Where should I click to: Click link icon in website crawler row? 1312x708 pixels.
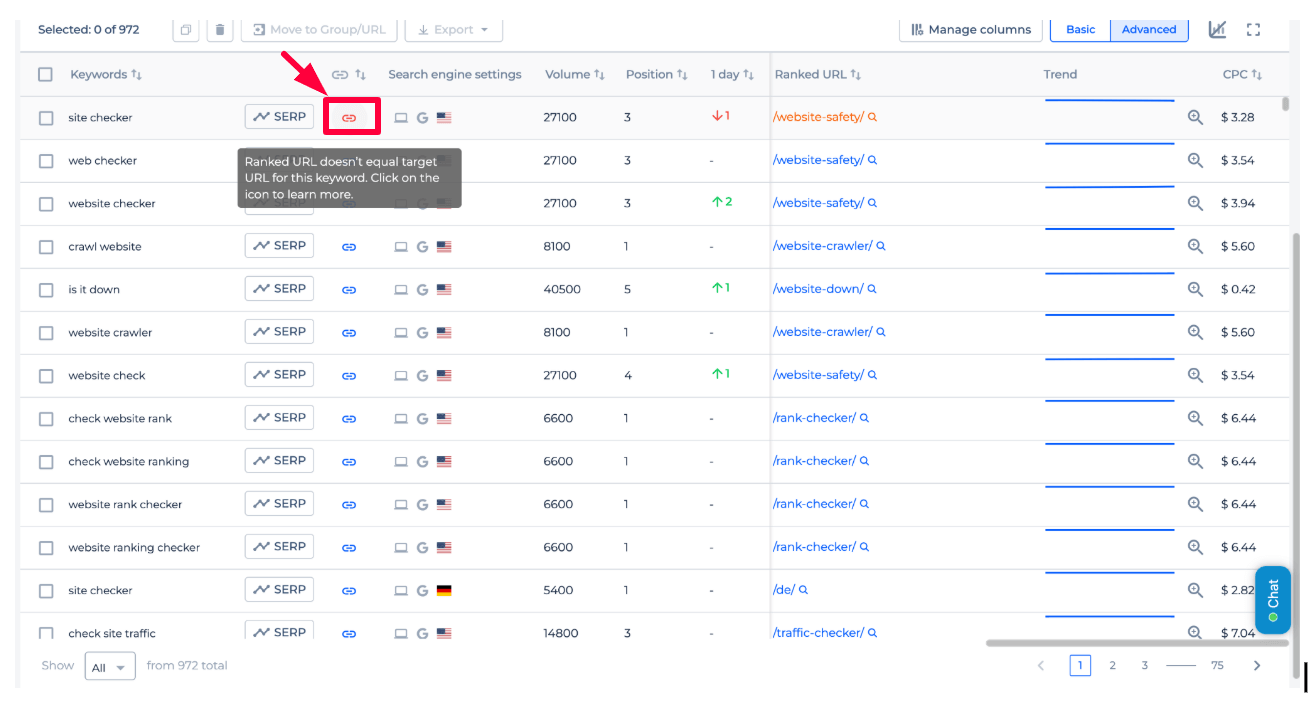point(349,333)
